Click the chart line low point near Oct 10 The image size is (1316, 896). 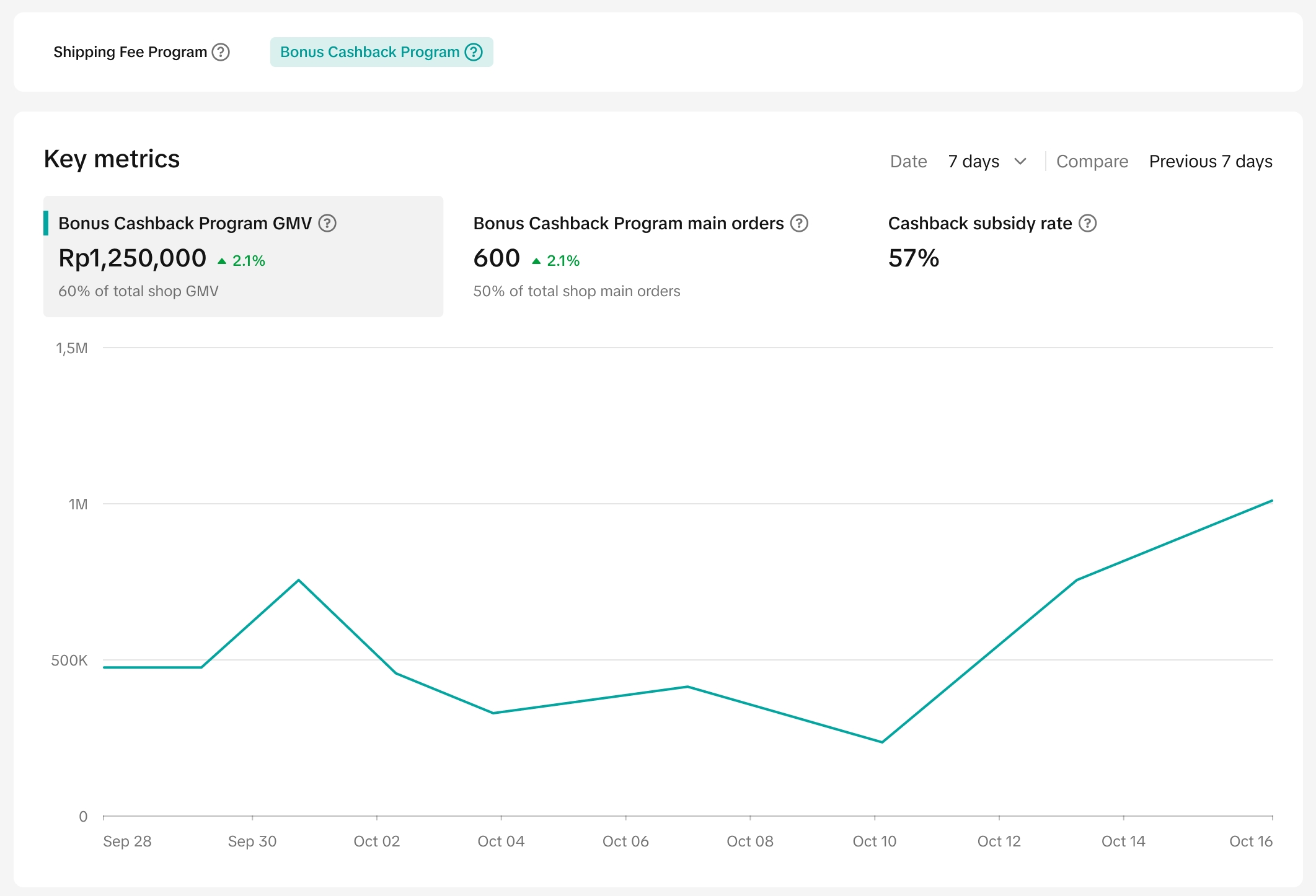[x=882, y=742]
